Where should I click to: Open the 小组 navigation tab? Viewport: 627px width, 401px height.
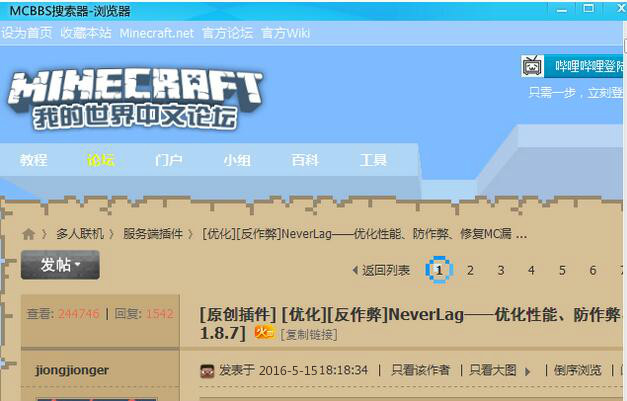(x=237, y=160)
